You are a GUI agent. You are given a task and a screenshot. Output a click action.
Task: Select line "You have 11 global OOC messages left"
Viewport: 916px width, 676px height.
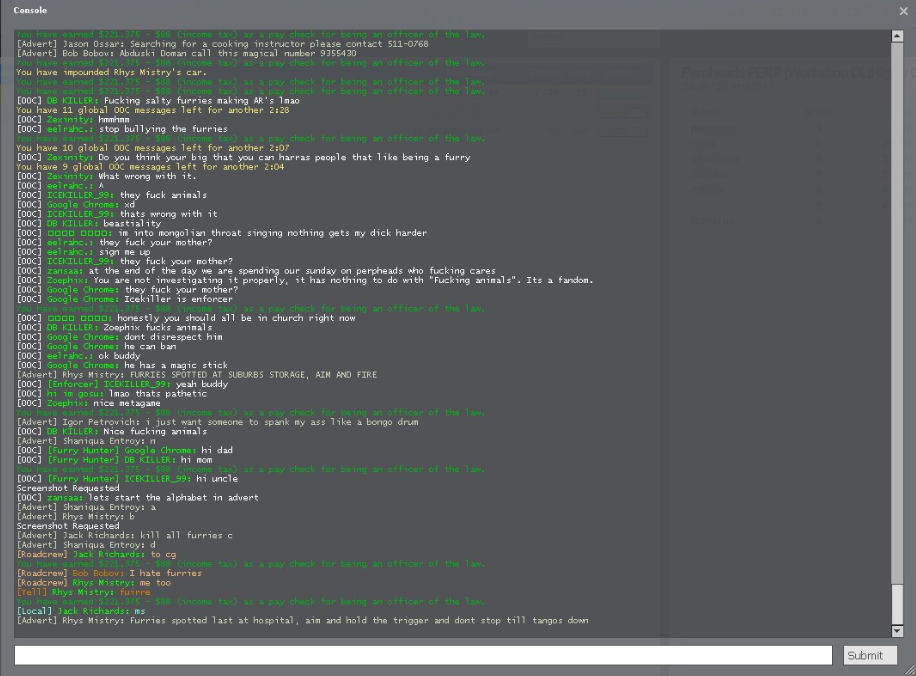tap(153, 110)
